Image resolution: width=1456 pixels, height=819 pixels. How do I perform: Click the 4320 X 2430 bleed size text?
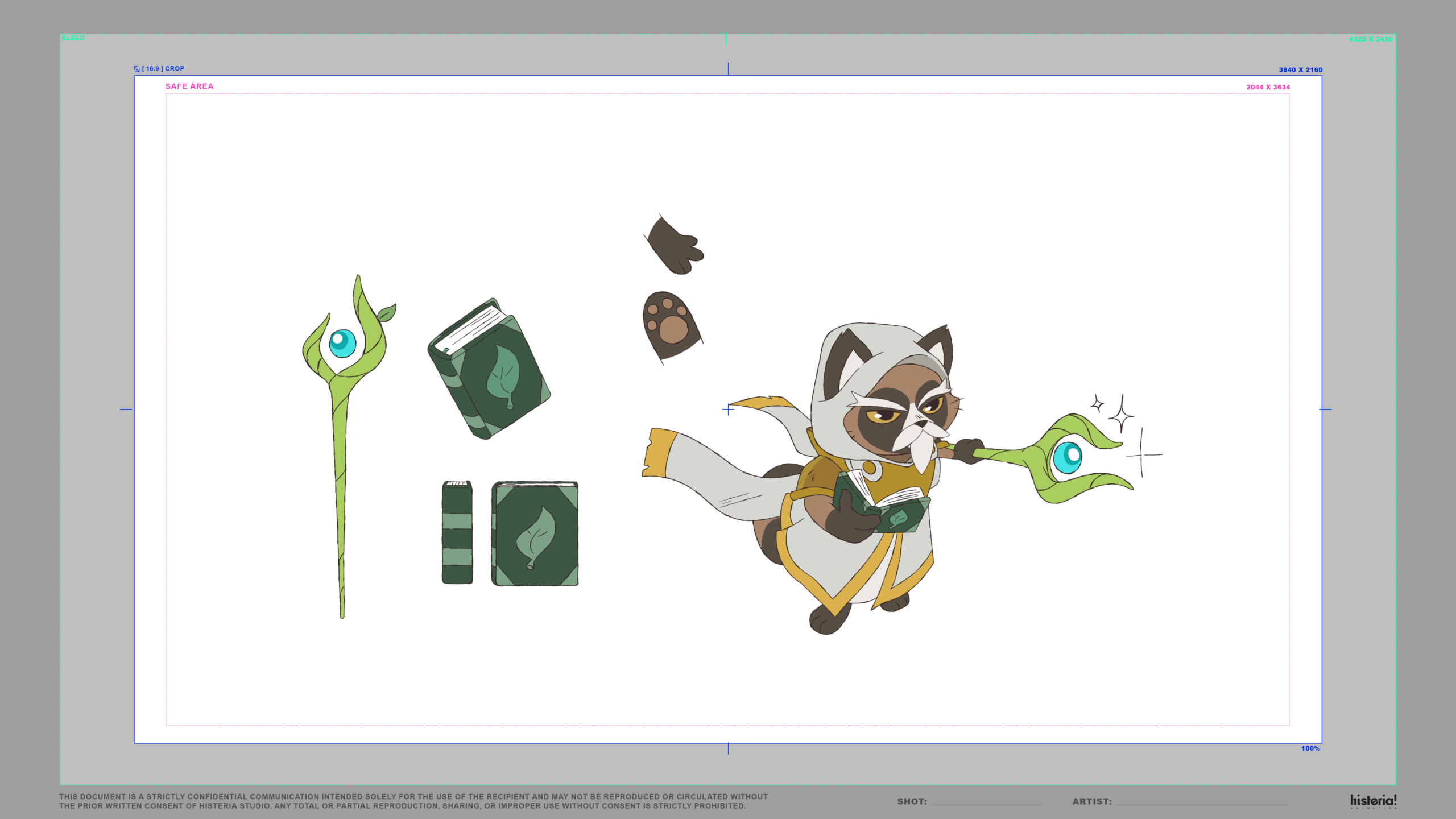pyautogui.click(x=1370, y=39)
